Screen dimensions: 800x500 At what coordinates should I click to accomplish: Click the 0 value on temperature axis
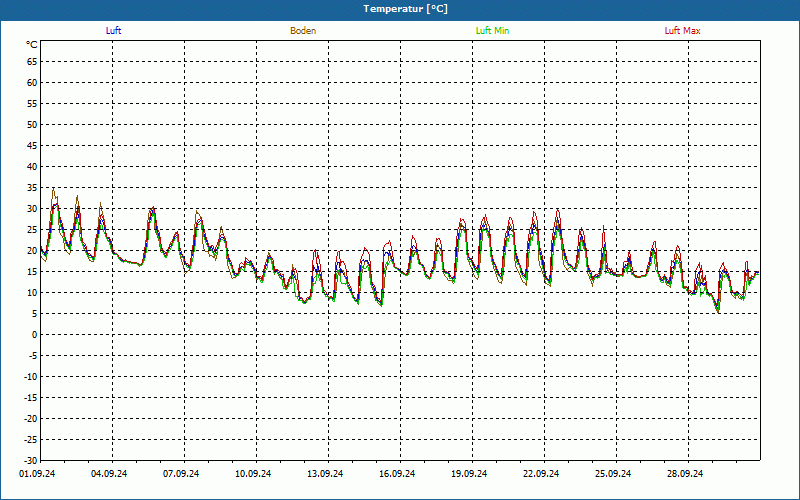(x=35, y=335)
